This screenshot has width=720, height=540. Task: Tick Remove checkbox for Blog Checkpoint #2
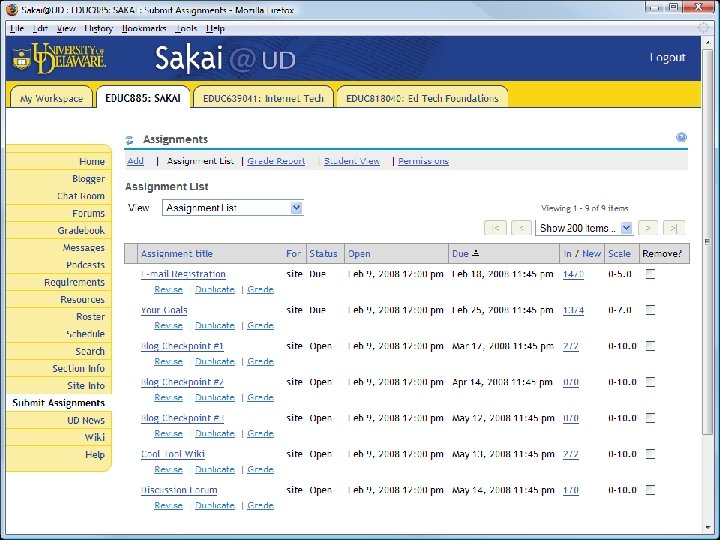point(650,382)
